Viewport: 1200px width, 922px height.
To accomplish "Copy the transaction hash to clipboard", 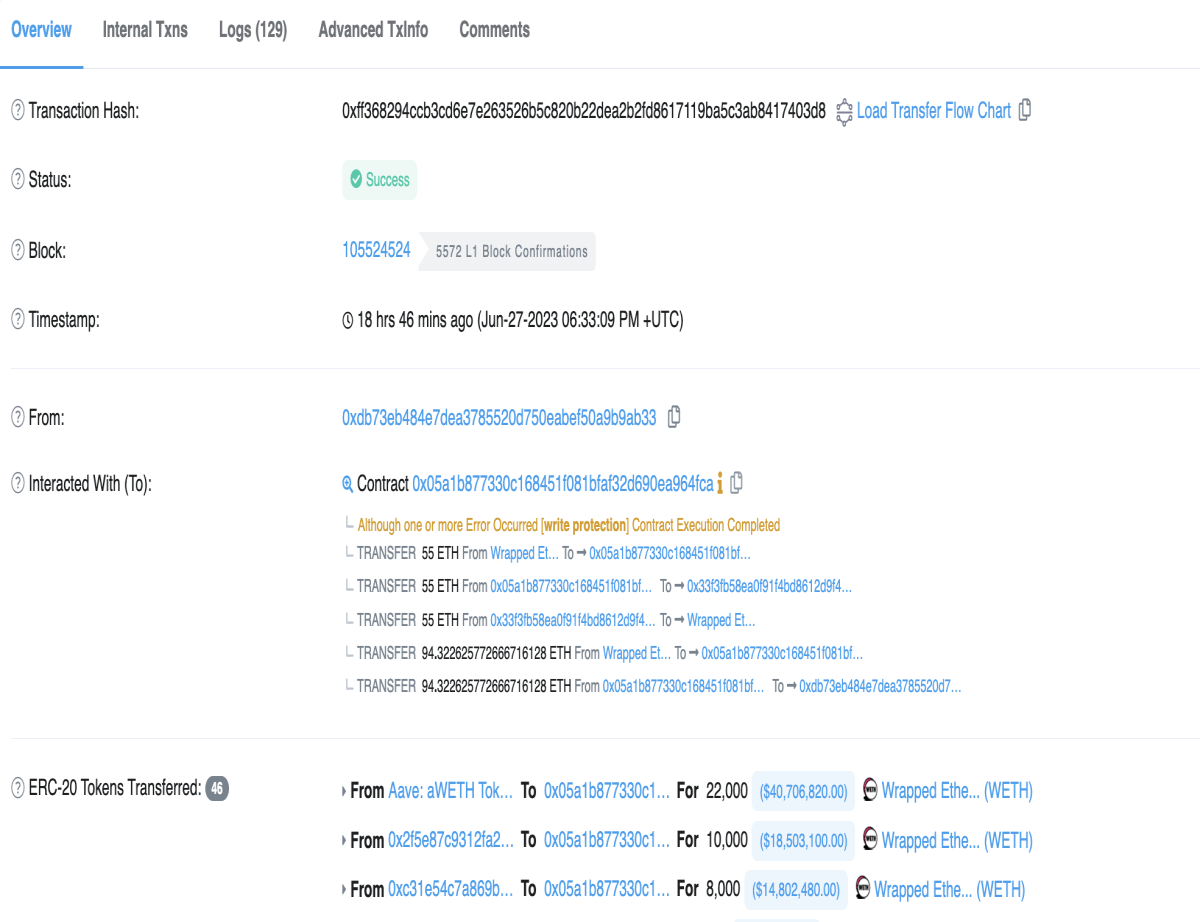I will click(1024, 111).
